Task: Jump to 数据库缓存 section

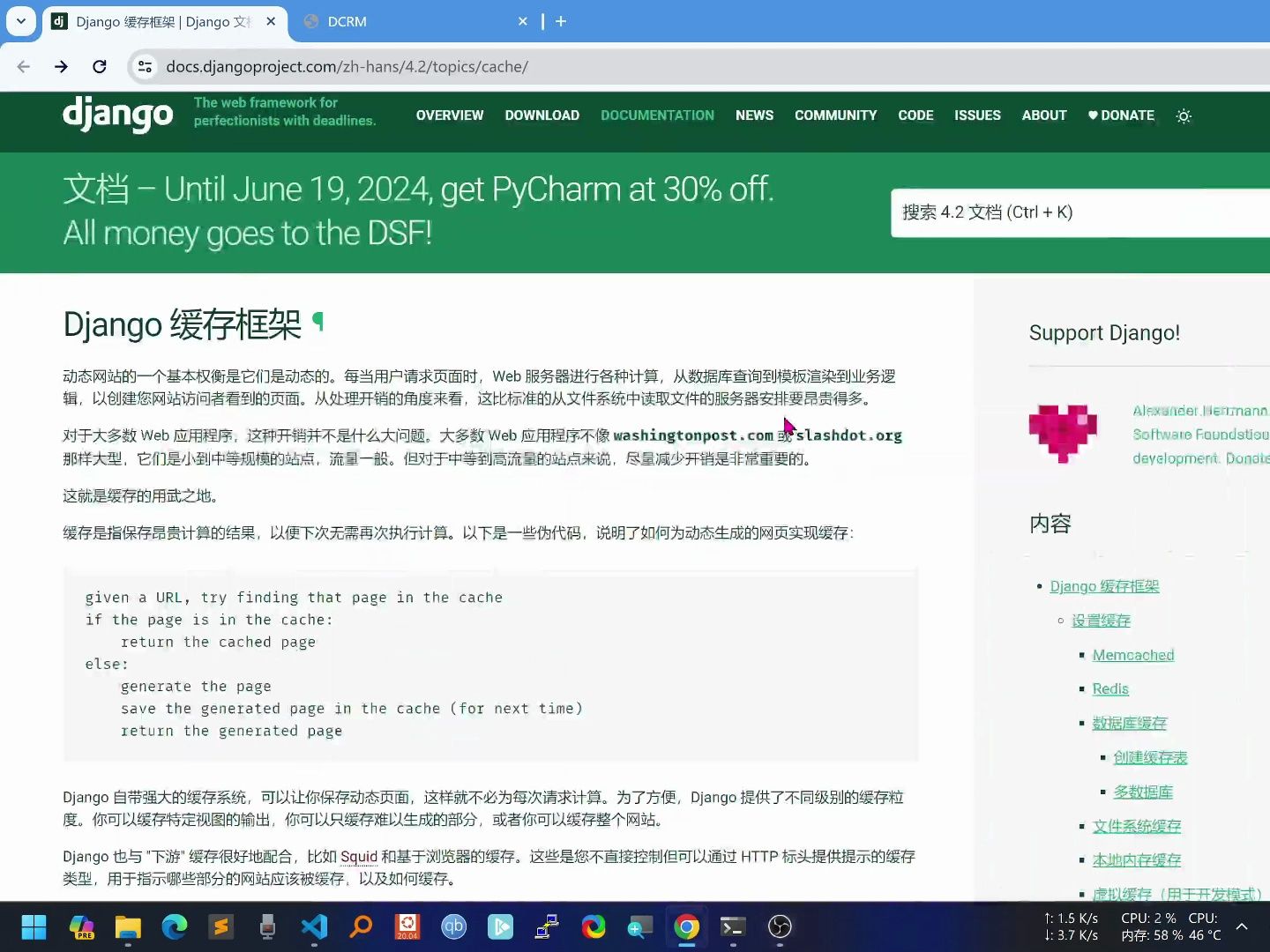Action: tap(1129, 723)
